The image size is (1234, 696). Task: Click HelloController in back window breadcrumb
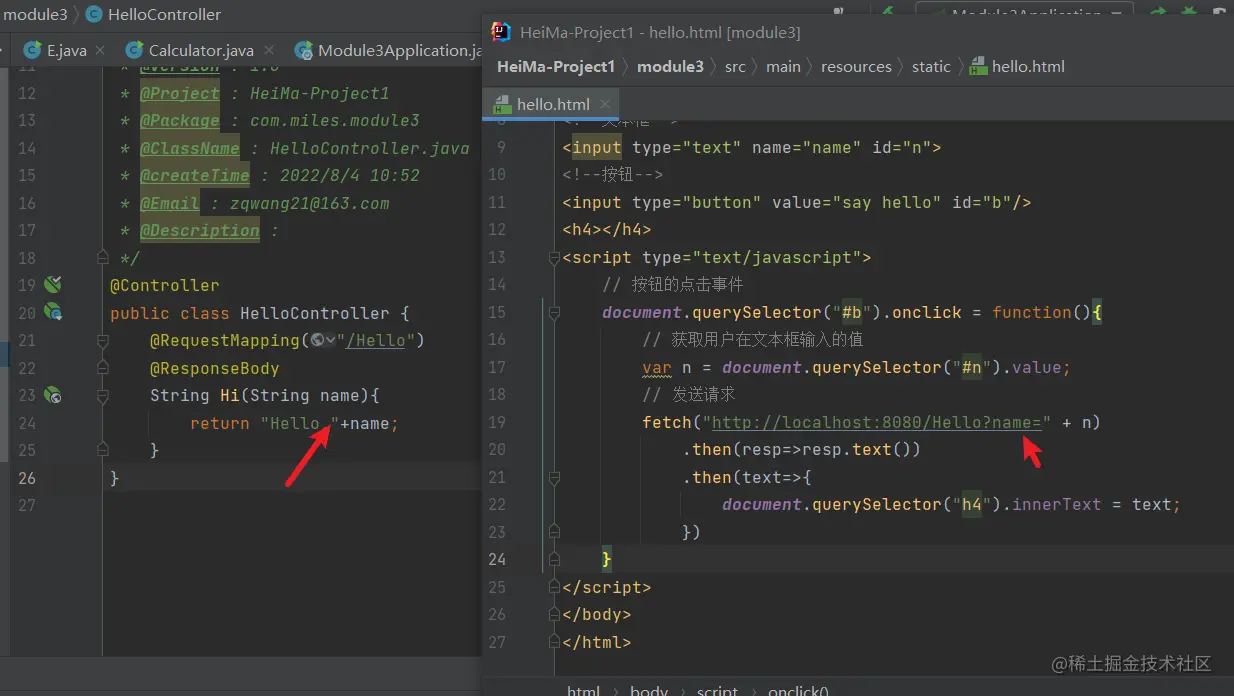point(164,15)
